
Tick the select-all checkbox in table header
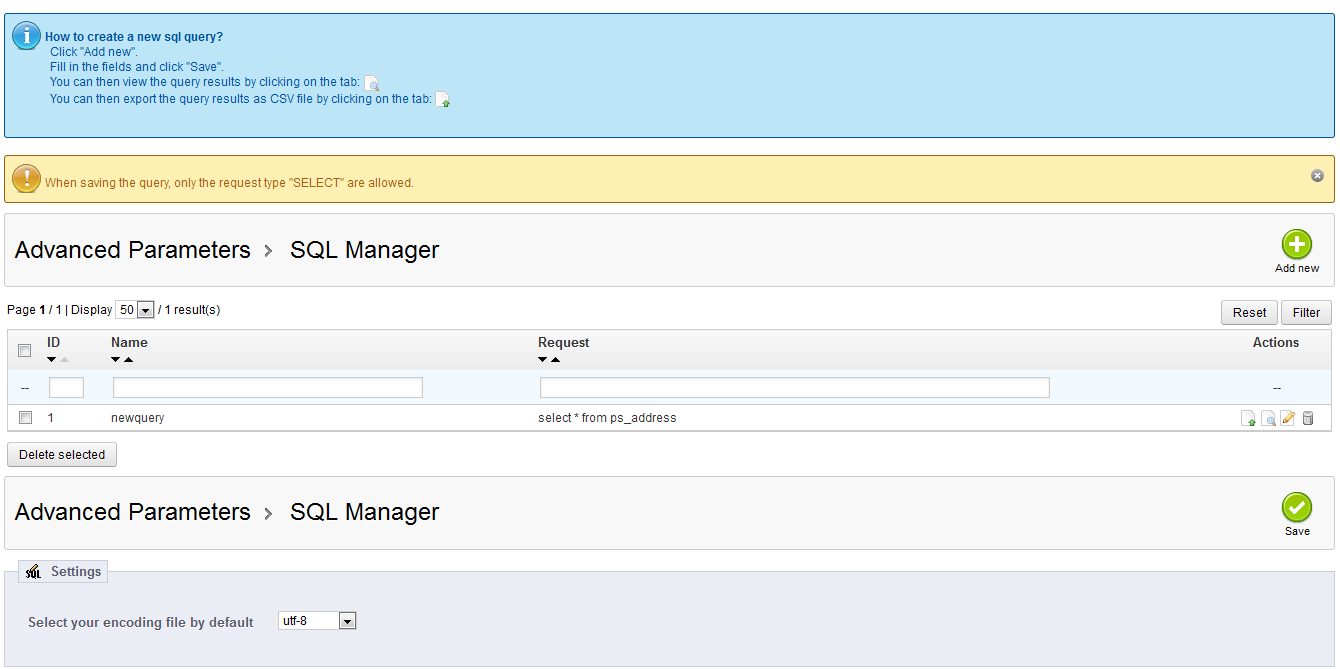(x=25, y=351)
